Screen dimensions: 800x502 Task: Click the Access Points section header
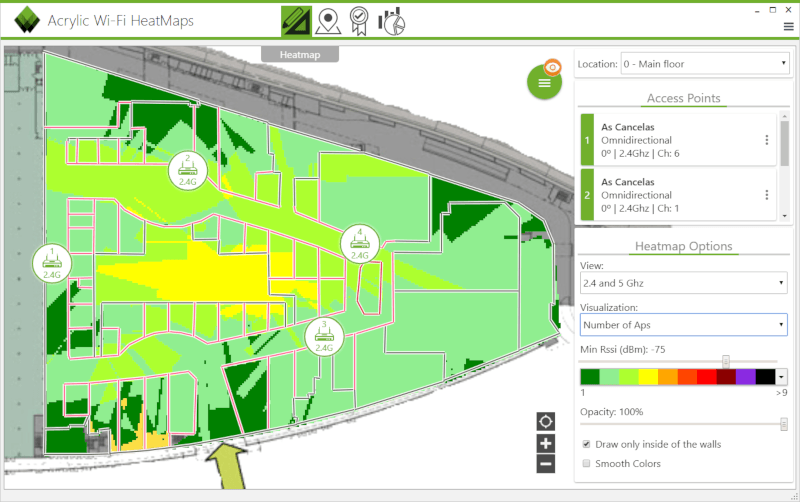click(x=684, y=98)
